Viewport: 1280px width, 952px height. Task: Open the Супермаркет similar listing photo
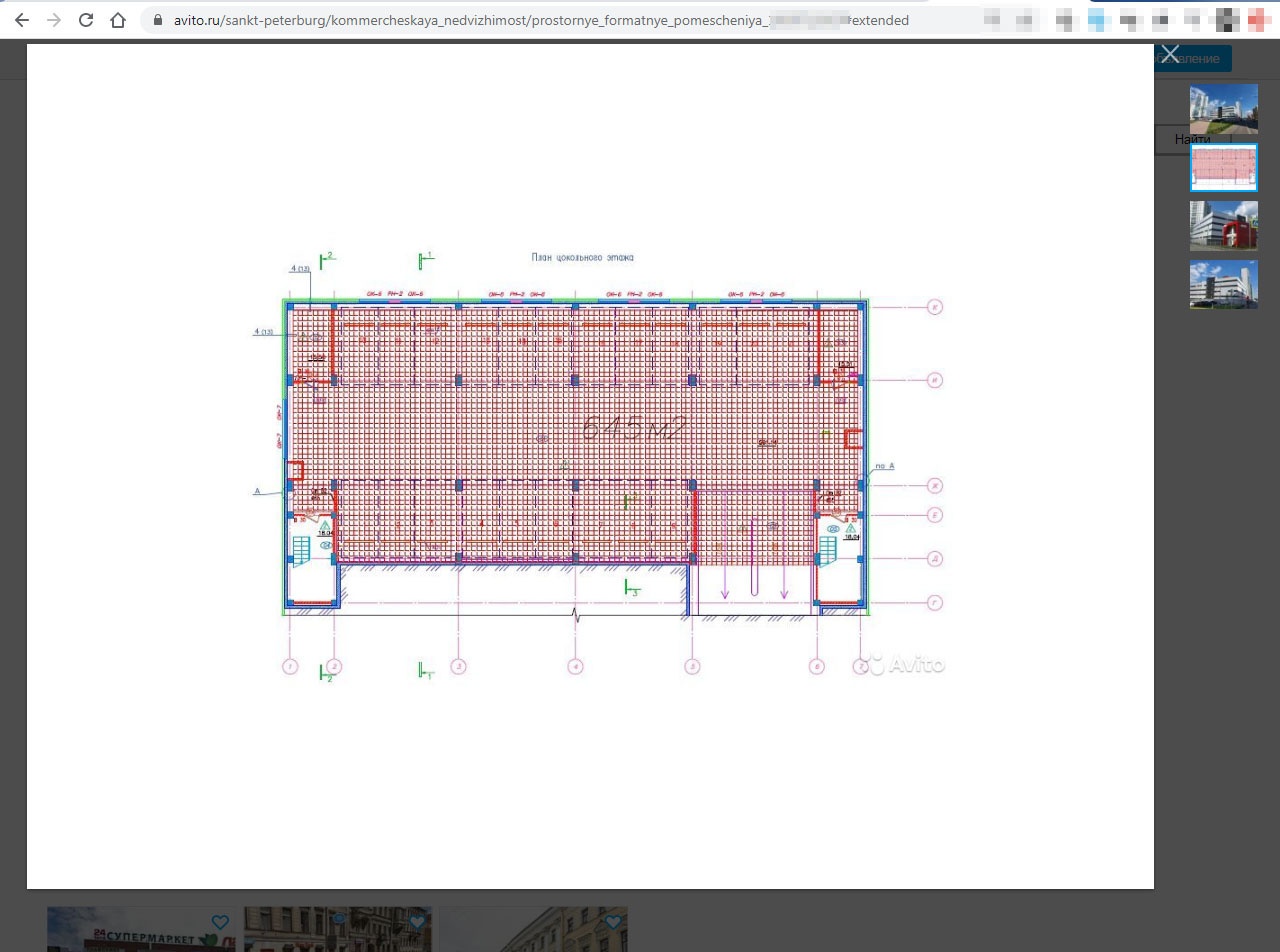(x=142, y=929)
